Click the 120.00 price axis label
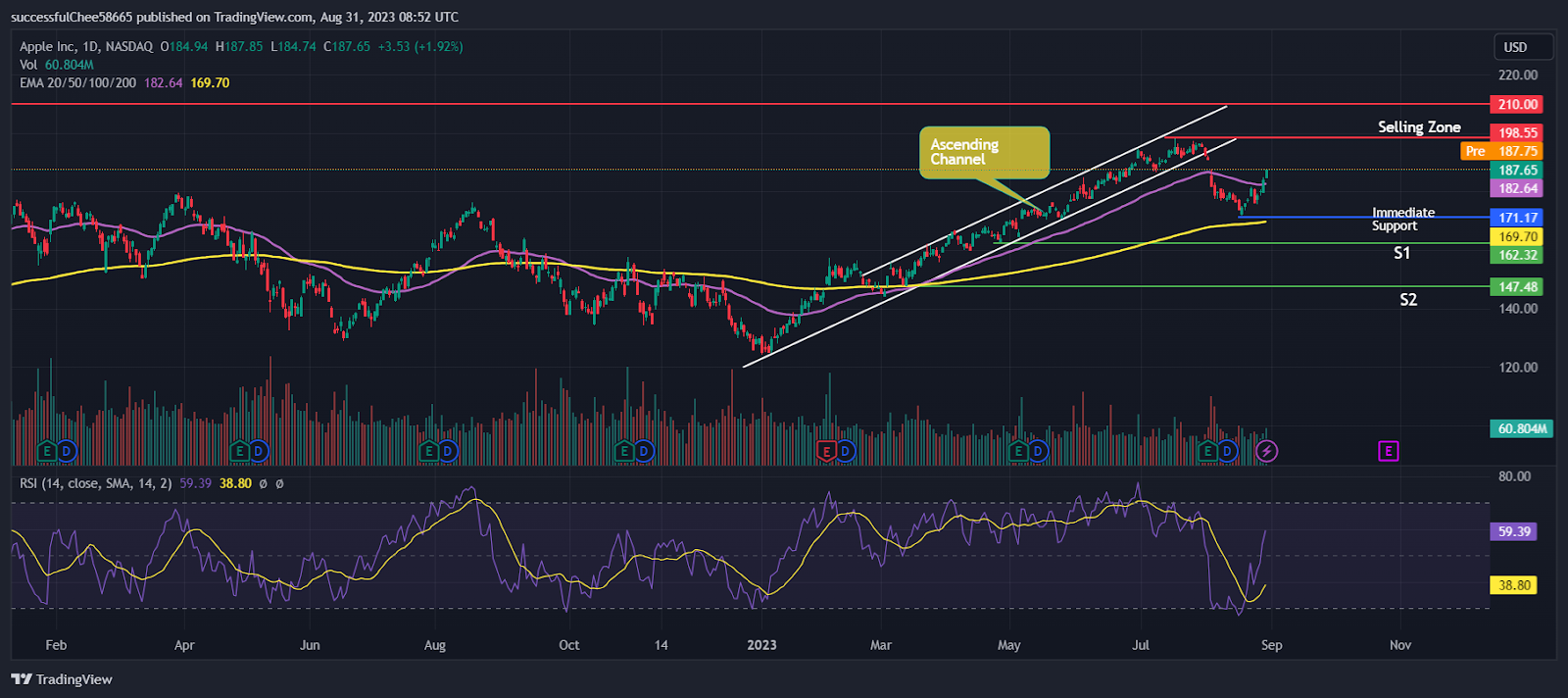The width and height of the screenshot is (1568, 698). (x=1518, y=367)
